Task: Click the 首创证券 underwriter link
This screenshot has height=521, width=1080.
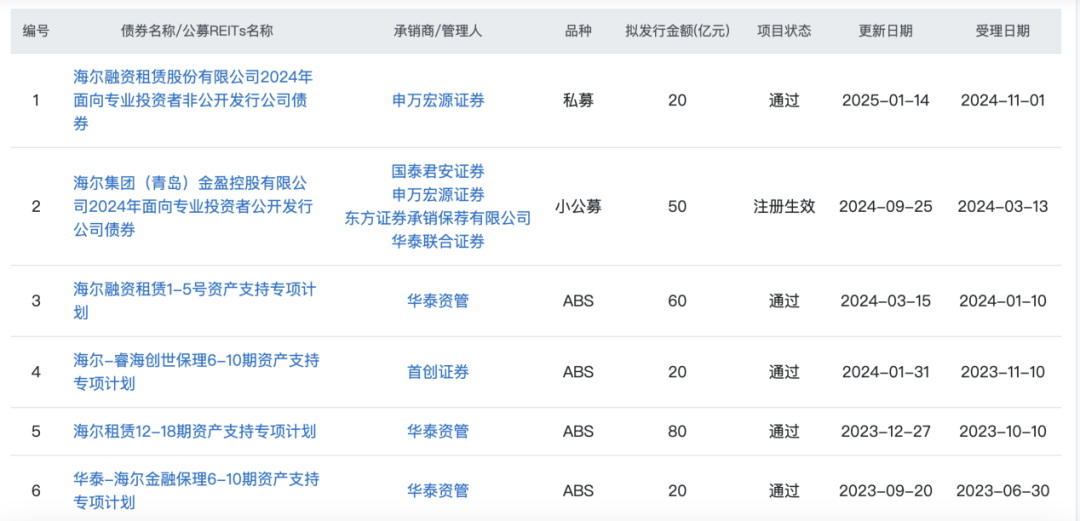Action: pyautogui.click(x=438, y=372)
